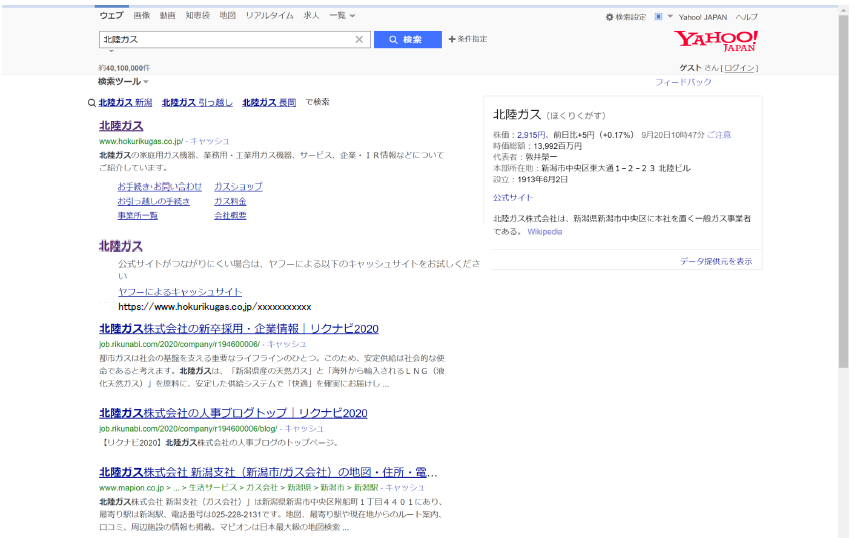Image resolution: width=855 pixels, height=538 pixels.
Task: Open the 検索ツール dropdown
Action: (x=123, y=82)
